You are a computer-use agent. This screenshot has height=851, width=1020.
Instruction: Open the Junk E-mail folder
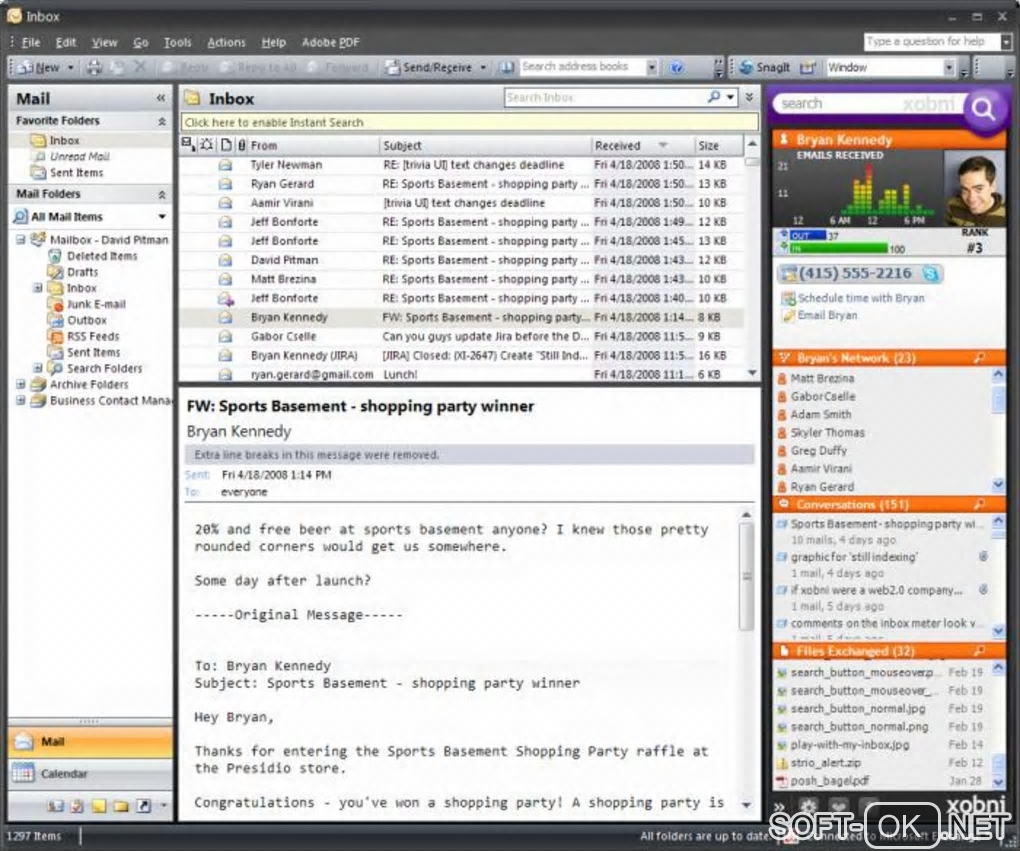click(x=96, y=304)
